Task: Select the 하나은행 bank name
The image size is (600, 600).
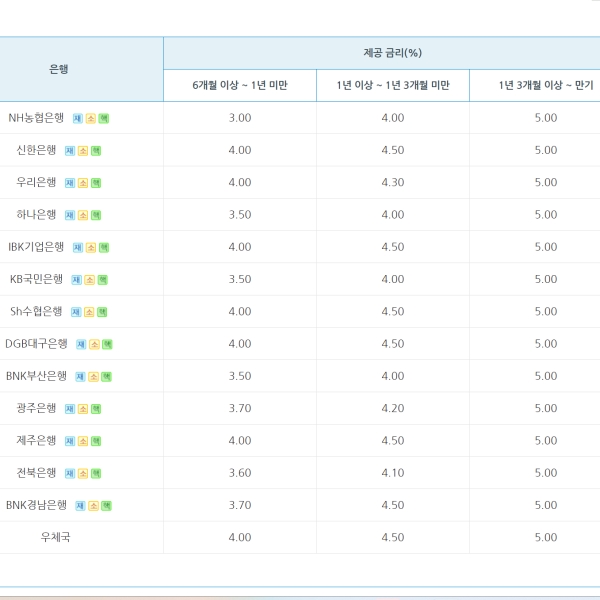Action: [36, 214]
